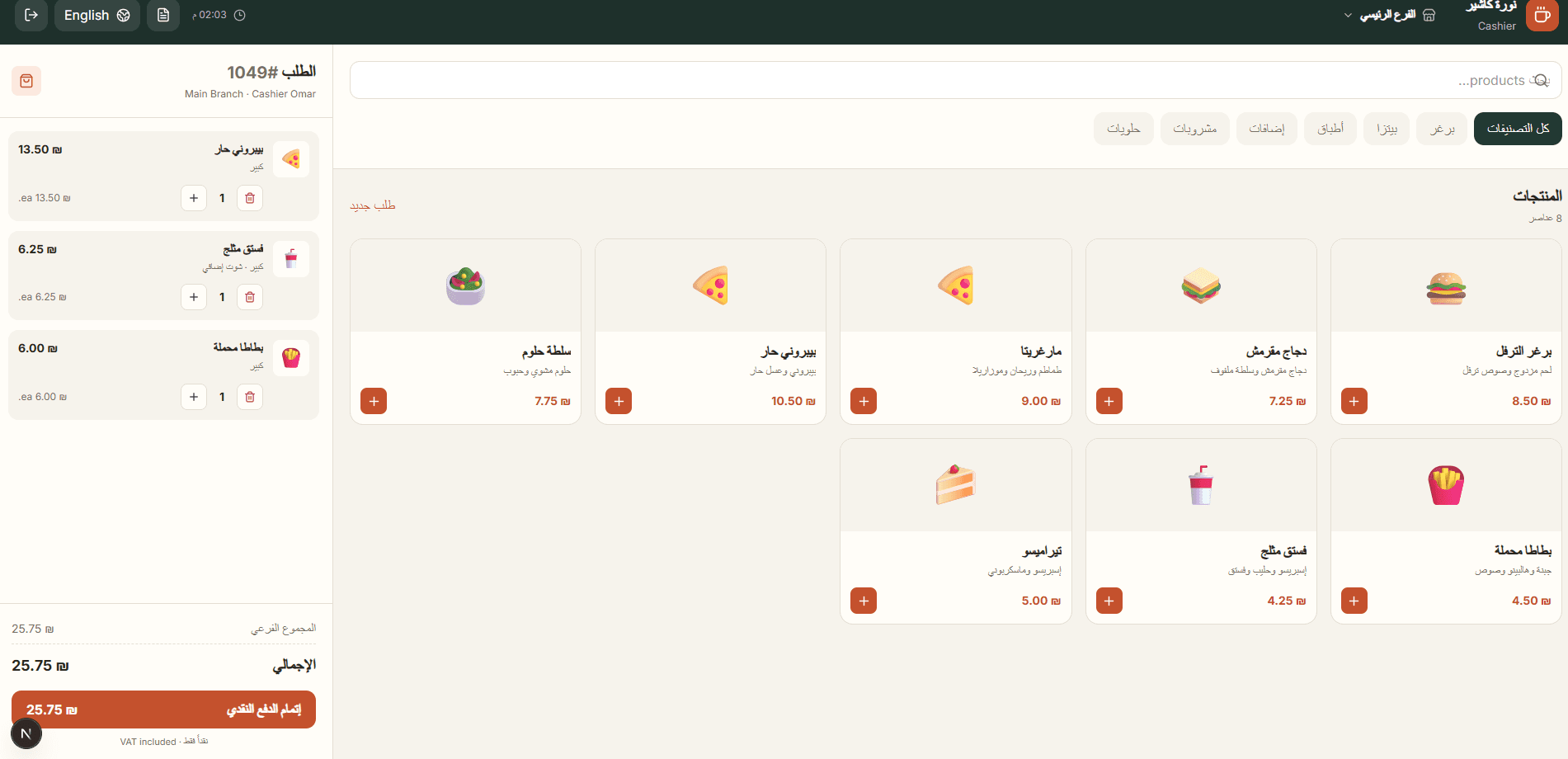
Task: Add loaded fries 4.50 to order
Action: pos(1354,601)
